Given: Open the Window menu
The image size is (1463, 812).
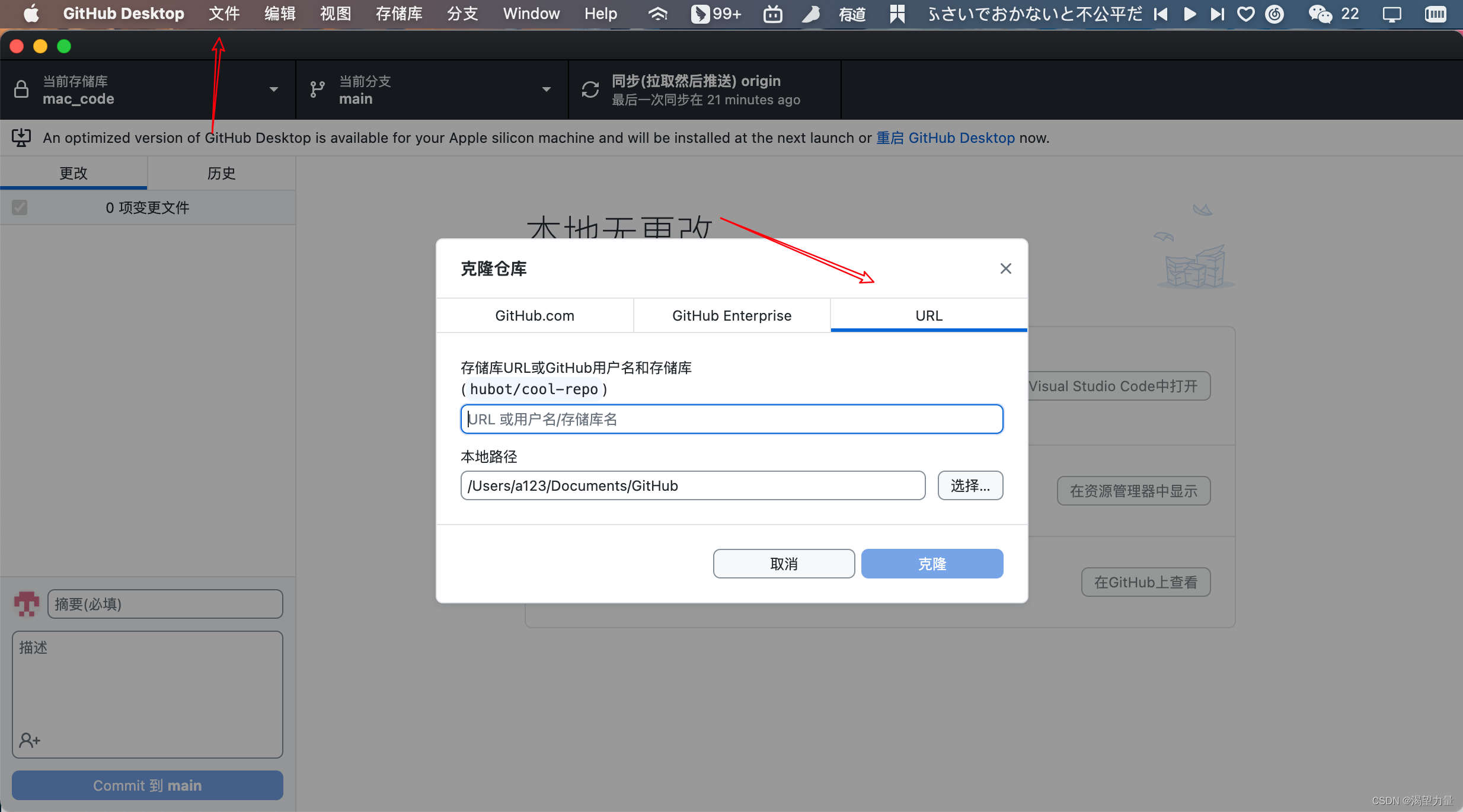Looking at the screenshot, I should 531,14.
